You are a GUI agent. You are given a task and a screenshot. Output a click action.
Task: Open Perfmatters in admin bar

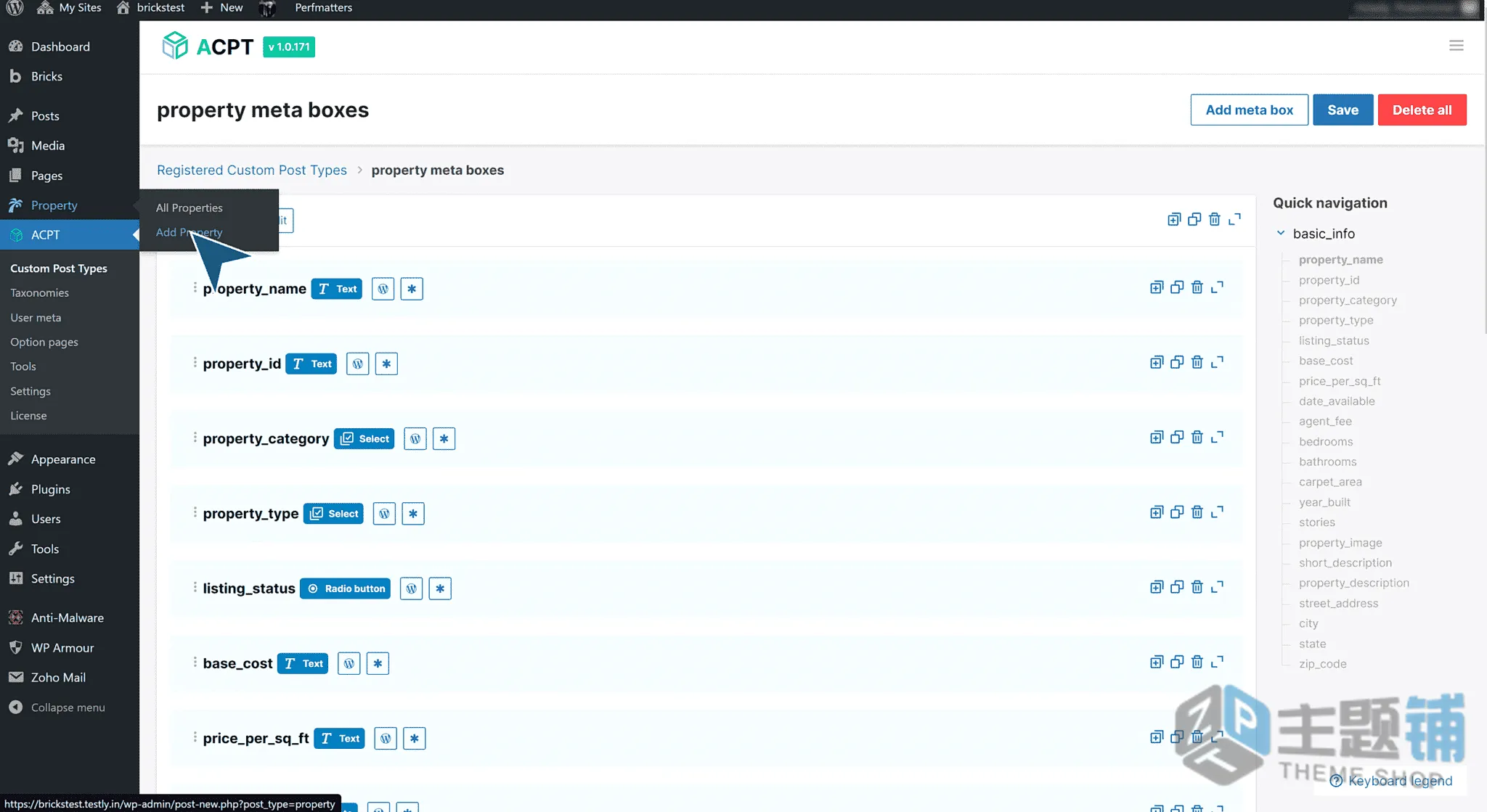[323, 8]
